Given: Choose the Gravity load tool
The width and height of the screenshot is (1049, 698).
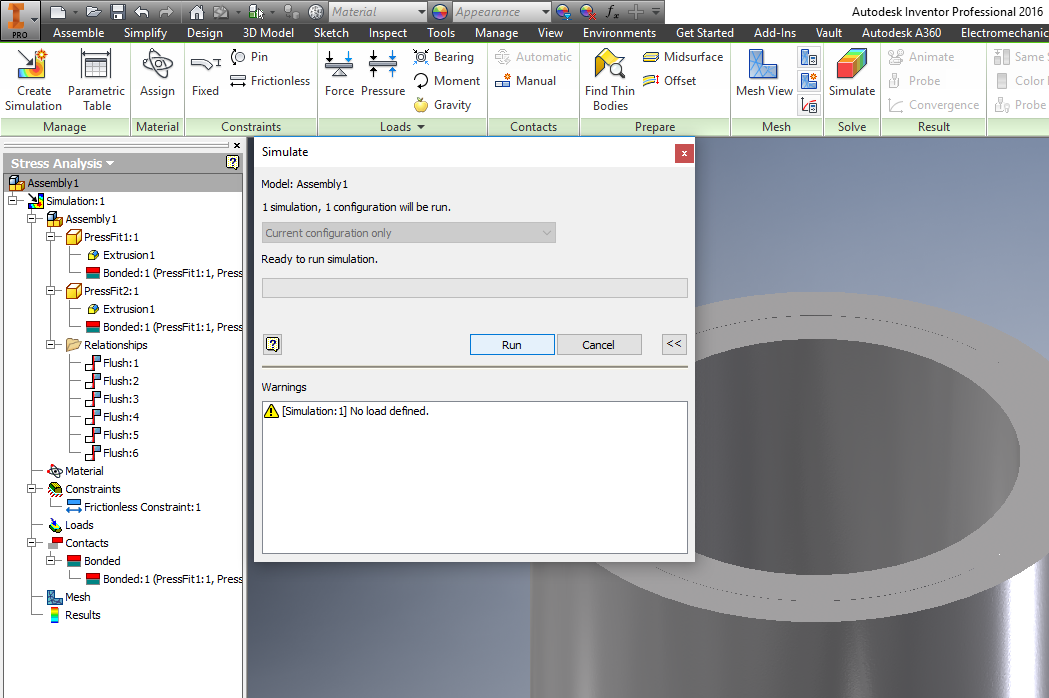Looking at the screenshot, I should 442,105.
